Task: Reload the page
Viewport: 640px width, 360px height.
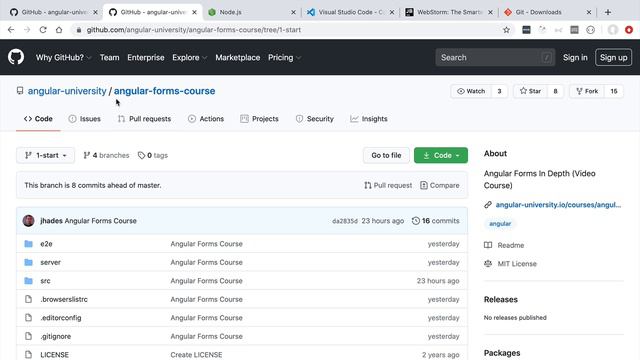Action: coord(43,30)
